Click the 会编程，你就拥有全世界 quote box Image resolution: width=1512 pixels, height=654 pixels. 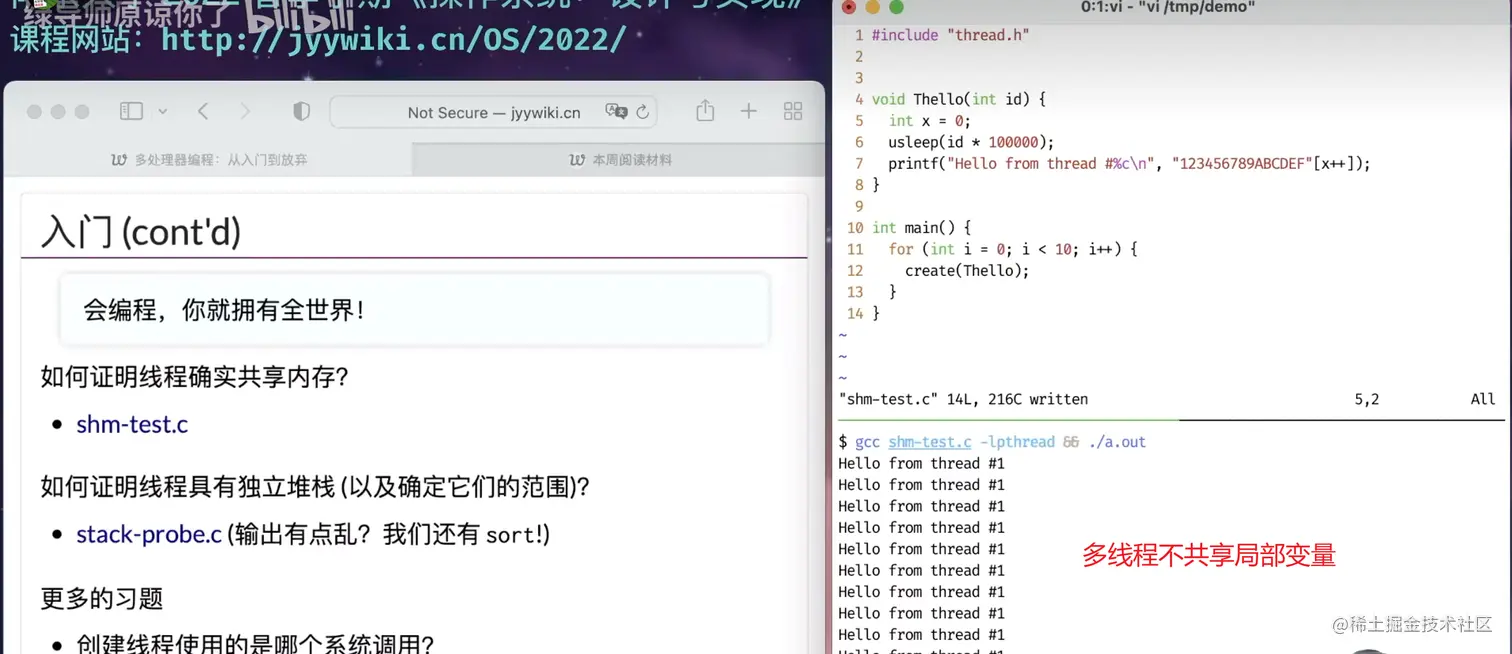[414, 310]
